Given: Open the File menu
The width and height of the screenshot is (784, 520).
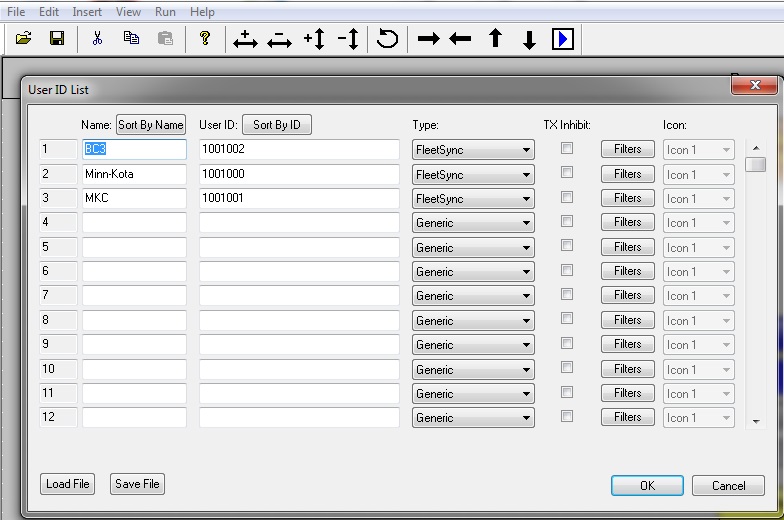Looking at the screenshot, I should point(16,12).
